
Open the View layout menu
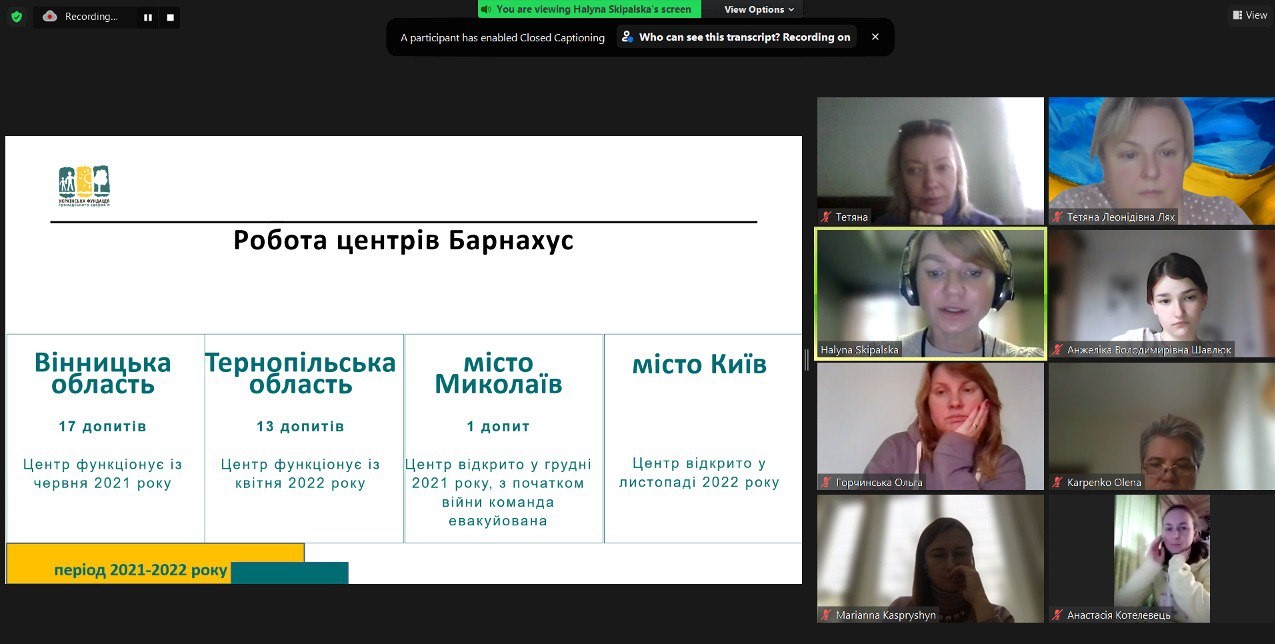pos(1250,15)
